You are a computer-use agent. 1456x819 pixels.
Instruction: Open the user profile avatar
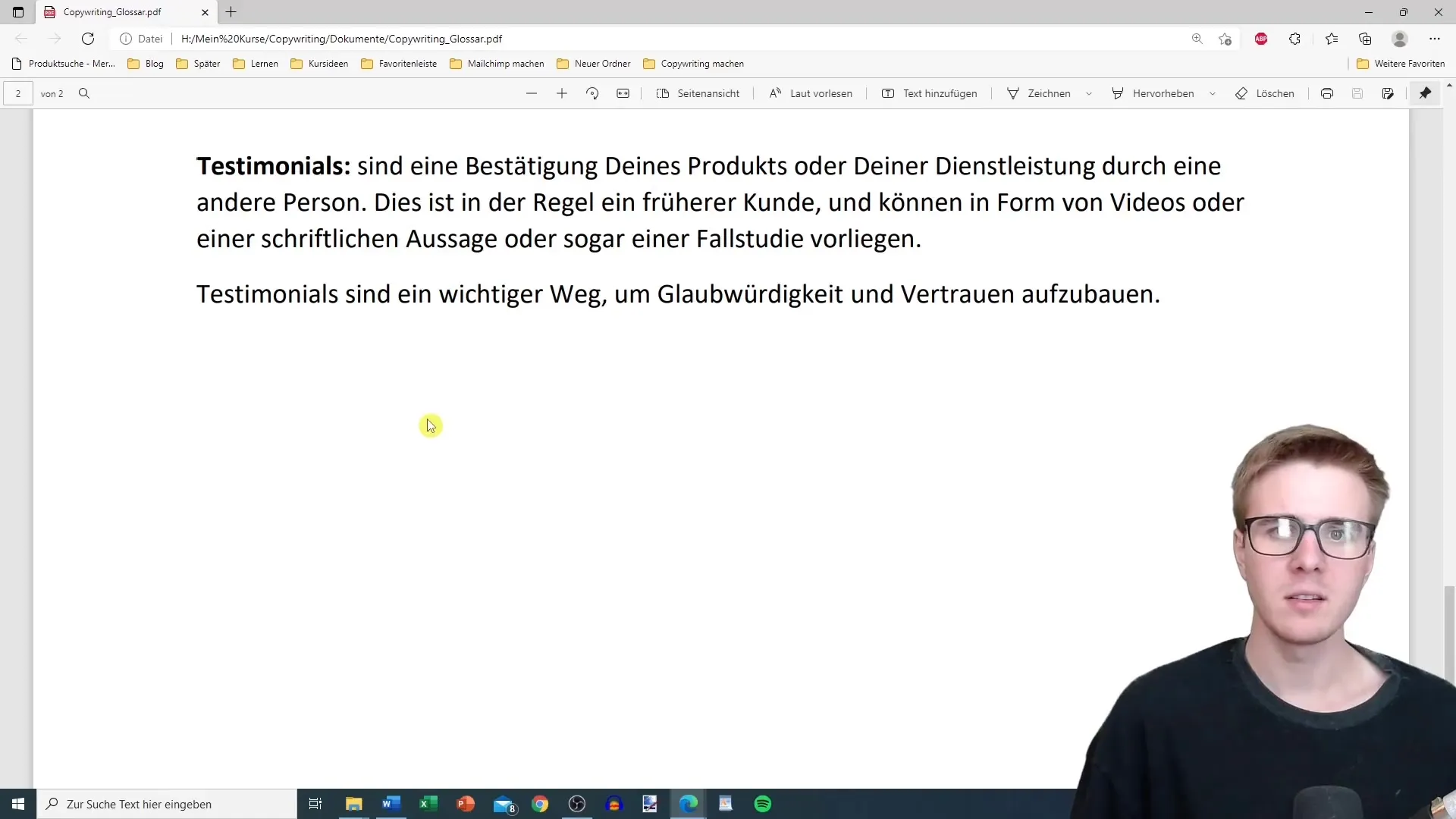click(x=1400, y=39)
